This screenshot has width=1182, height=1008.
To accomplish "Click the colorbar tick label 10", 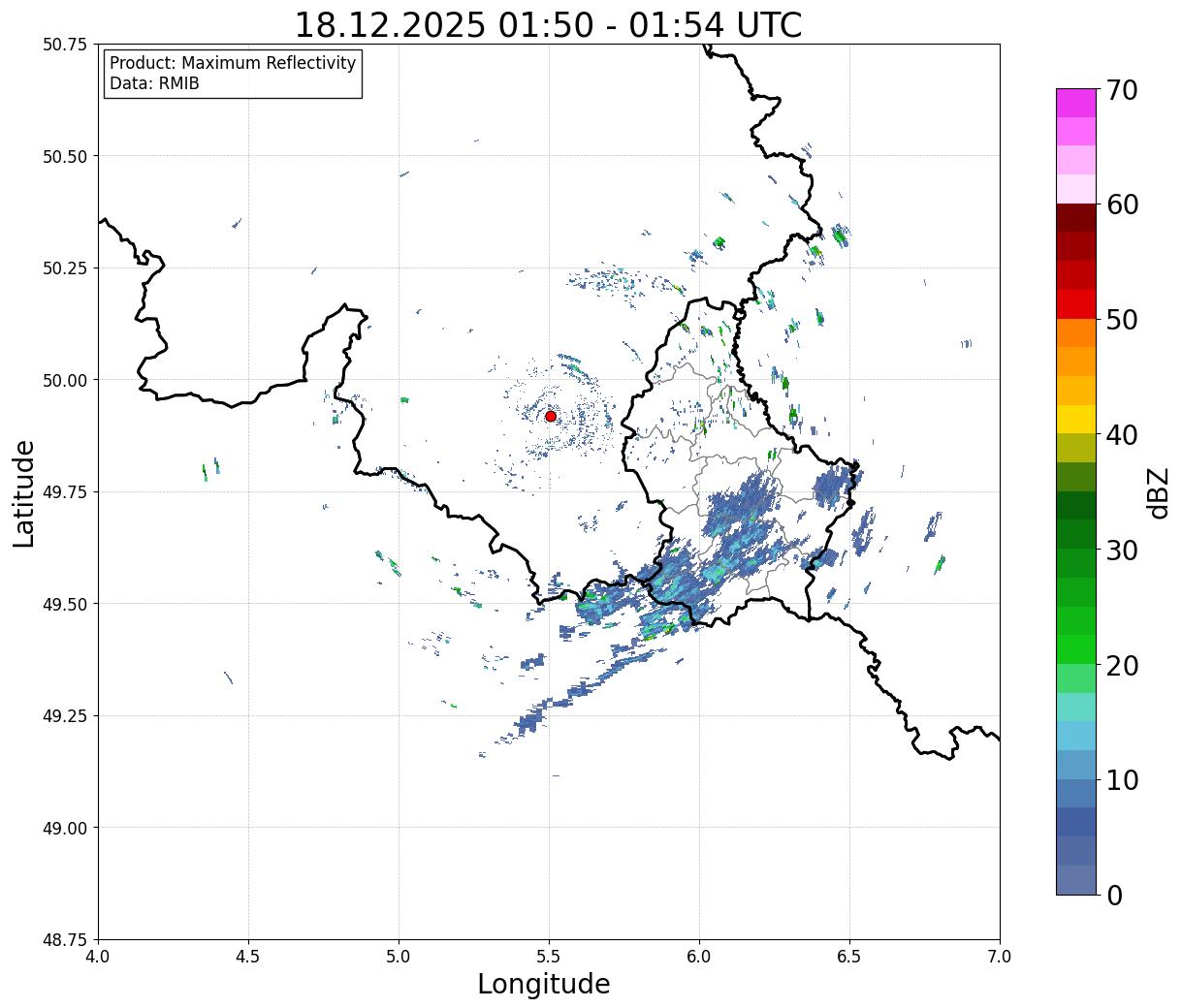I will (1122, 779).
